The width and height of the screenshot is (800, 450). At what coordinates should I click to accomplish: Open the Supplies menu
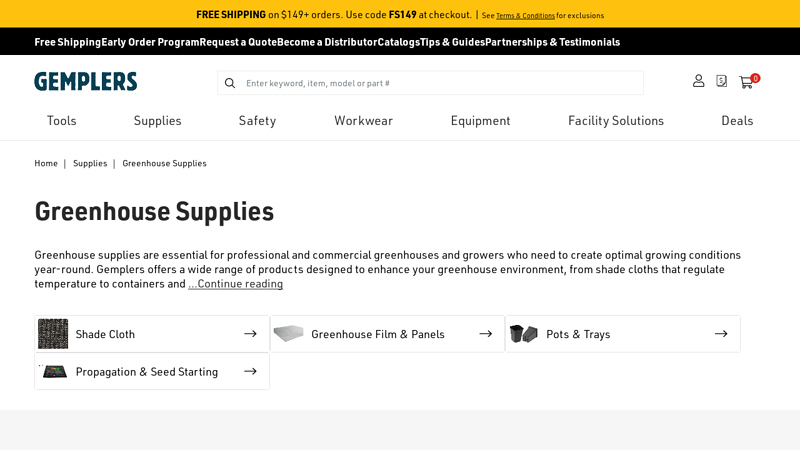pyautogui.click(x=158, y=121)
